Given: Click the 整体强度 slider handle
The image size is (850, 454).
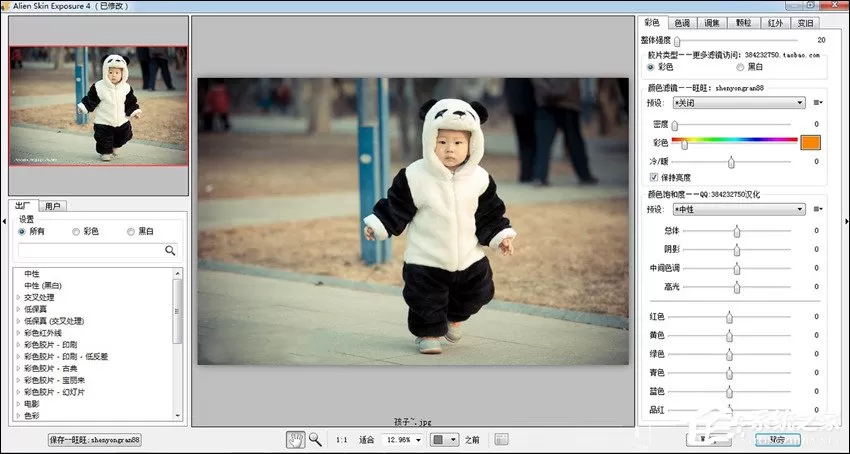Looking at the screenshot, I should pos(677,41).
